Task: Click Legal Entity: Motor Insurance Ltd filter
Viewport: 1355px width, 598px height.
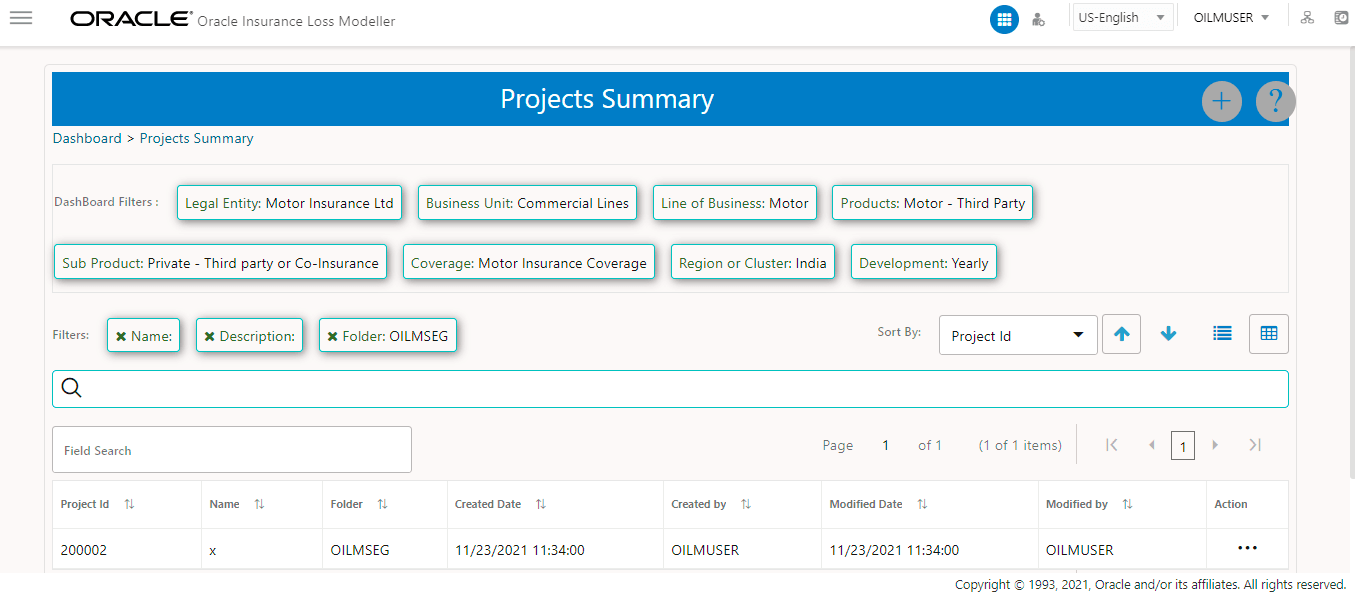Action: coord(289,203)
